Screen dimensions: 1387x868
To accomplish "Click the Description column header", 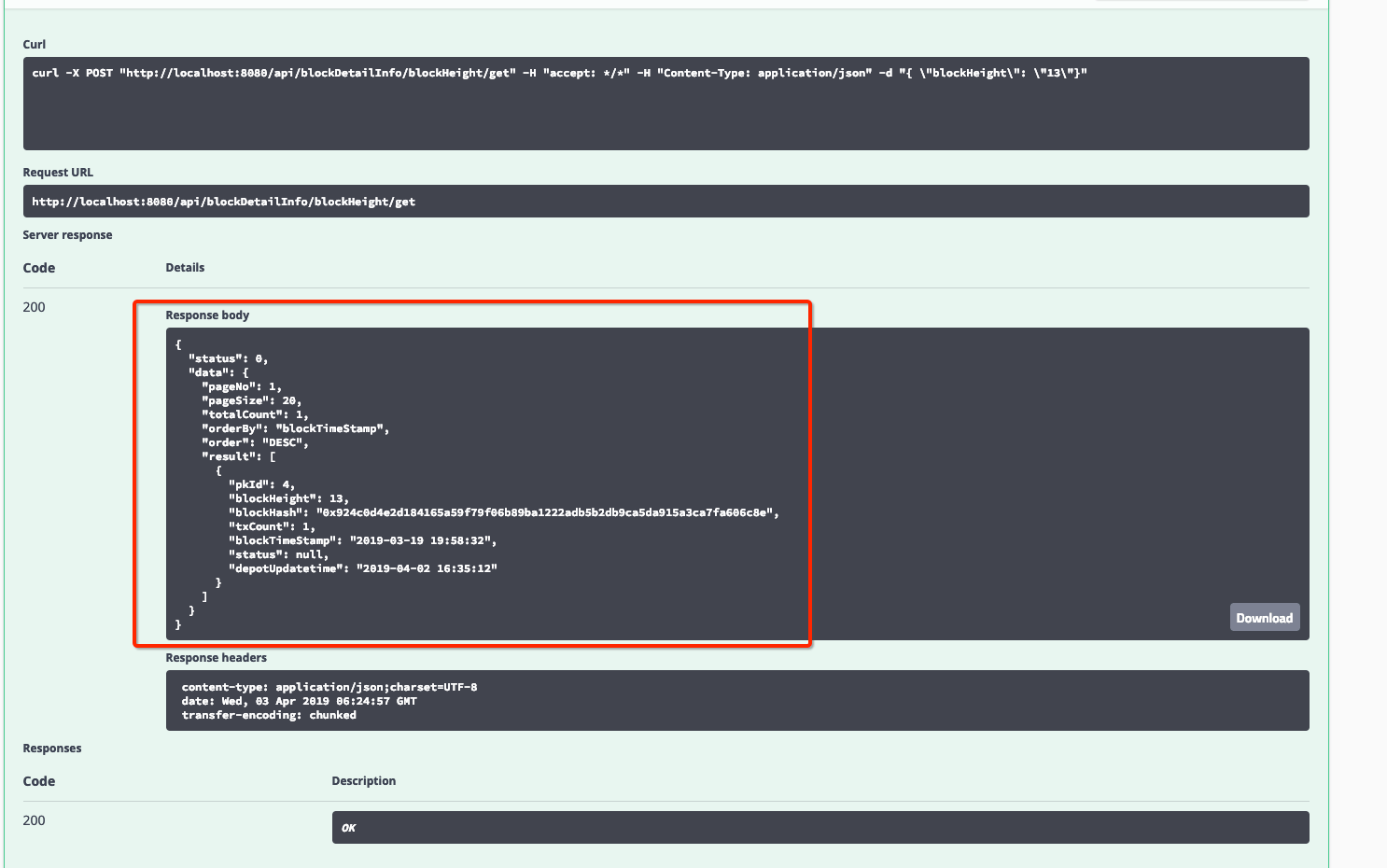I will (x=363, y=781).
